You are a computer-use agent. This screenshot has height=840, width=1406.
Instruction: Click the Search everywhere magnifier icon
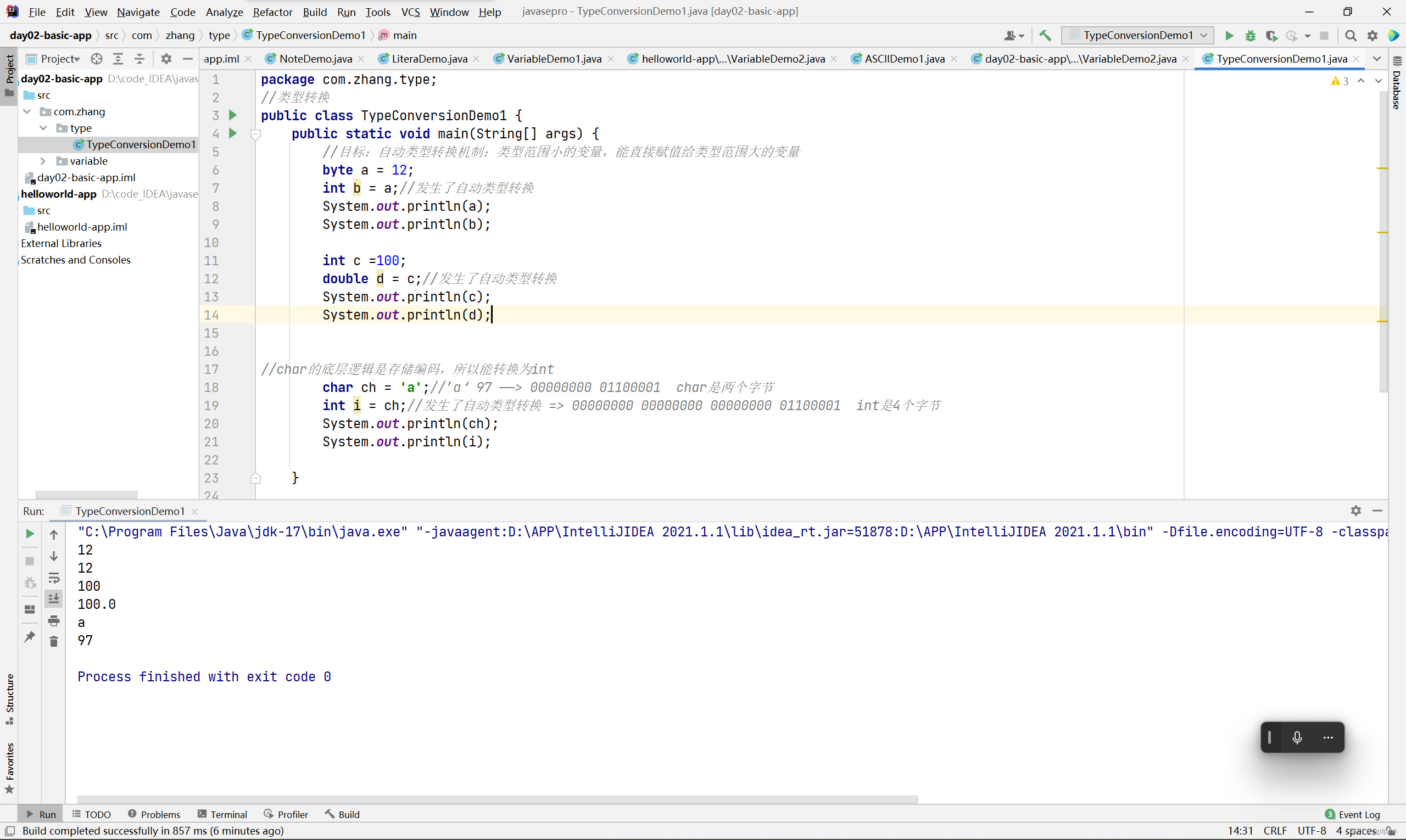[1350, 36]
